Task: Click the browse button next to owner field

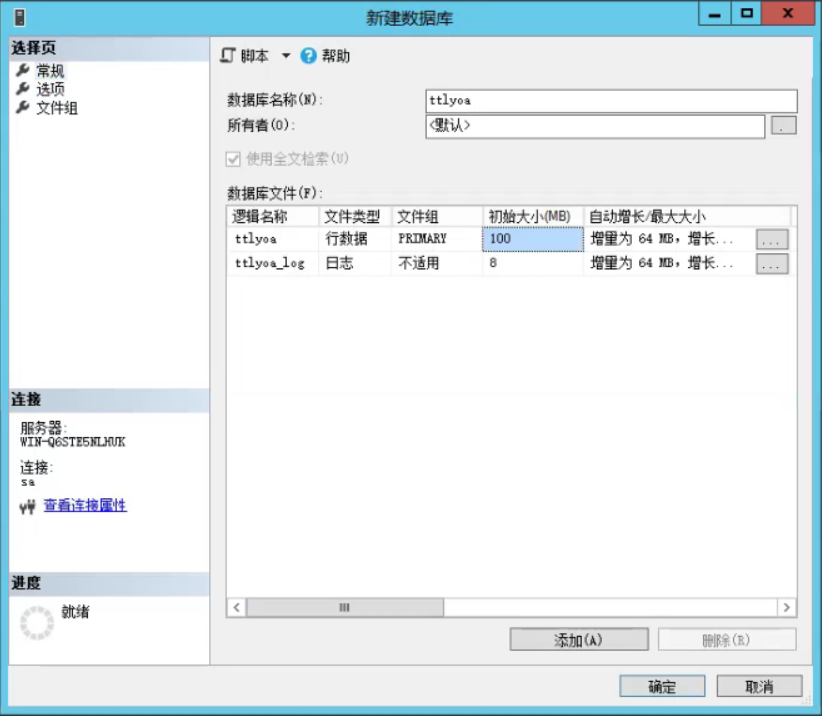Action: tap(784, 125)
